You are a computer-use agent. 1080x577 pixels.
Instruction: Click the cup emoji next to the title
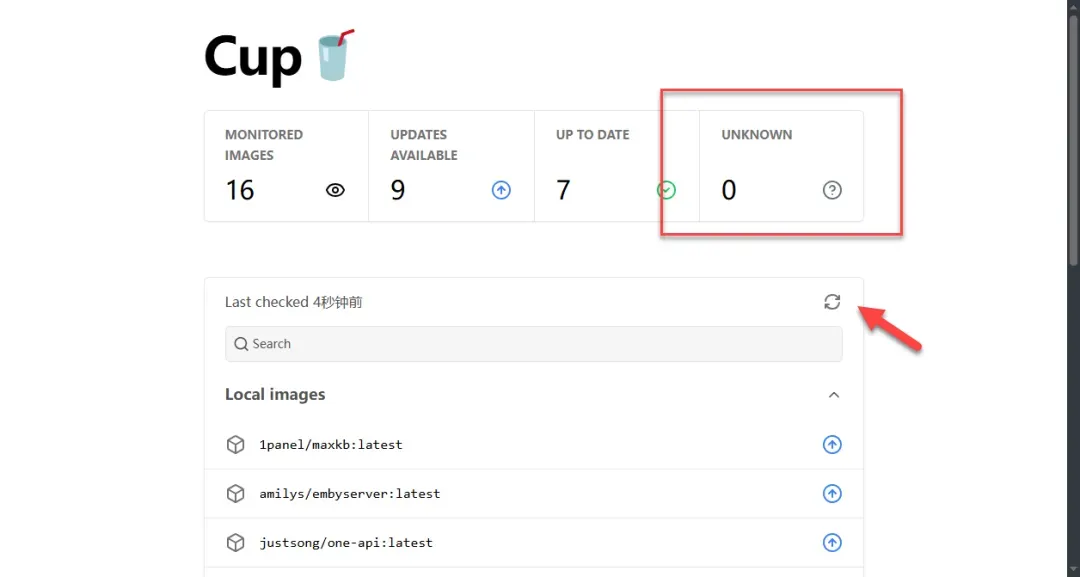(335, 55)
